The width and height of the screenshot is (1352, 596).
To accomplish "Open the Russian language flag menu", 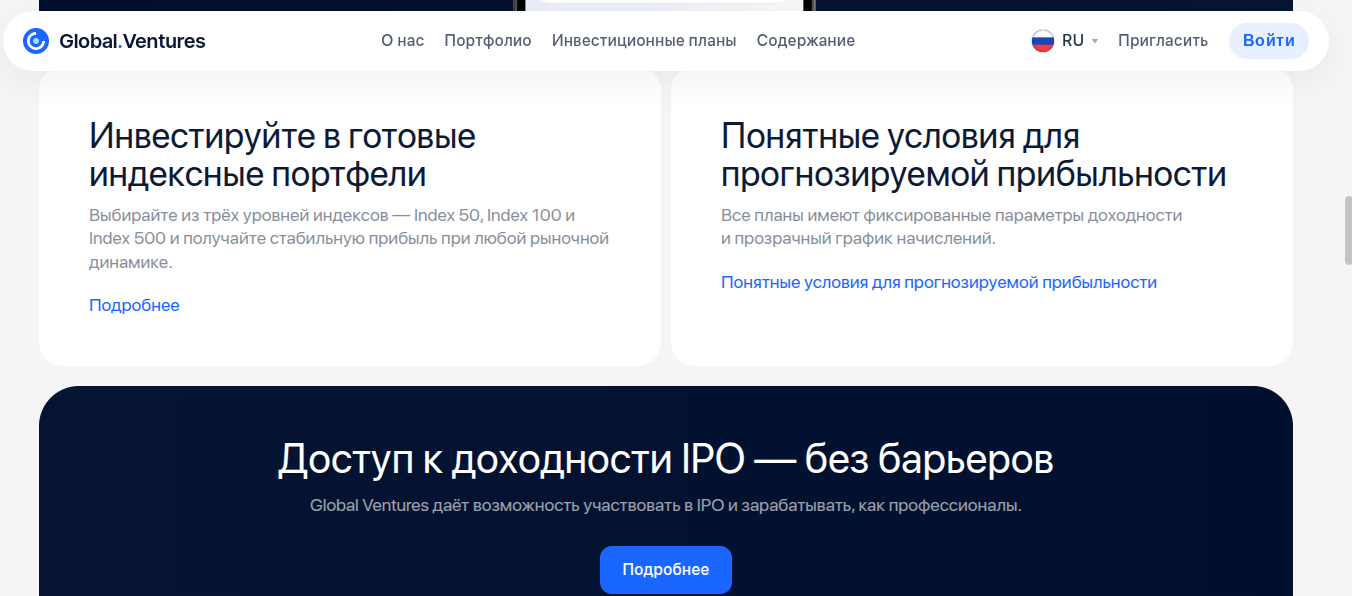I will 1043,40.
